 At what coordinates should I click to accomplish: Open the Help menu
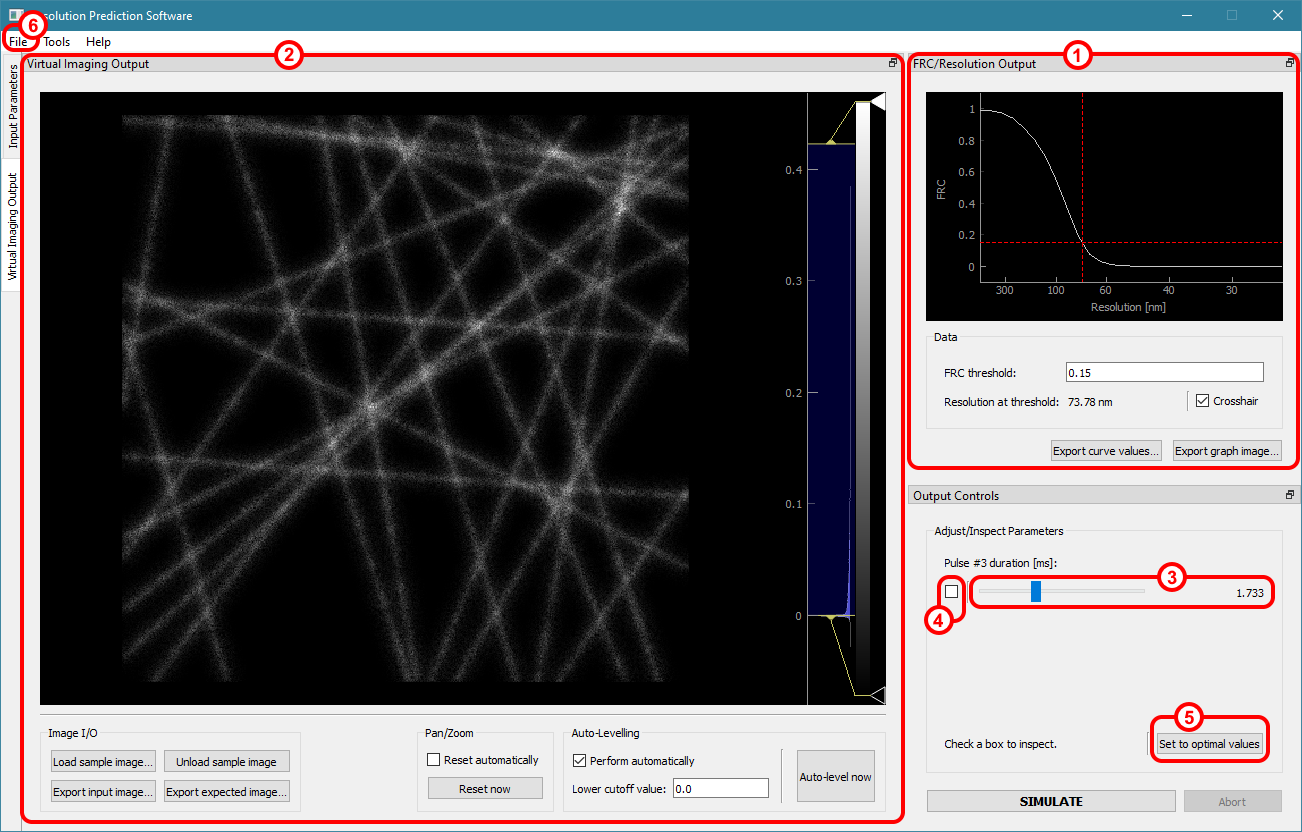pos(98,42)
